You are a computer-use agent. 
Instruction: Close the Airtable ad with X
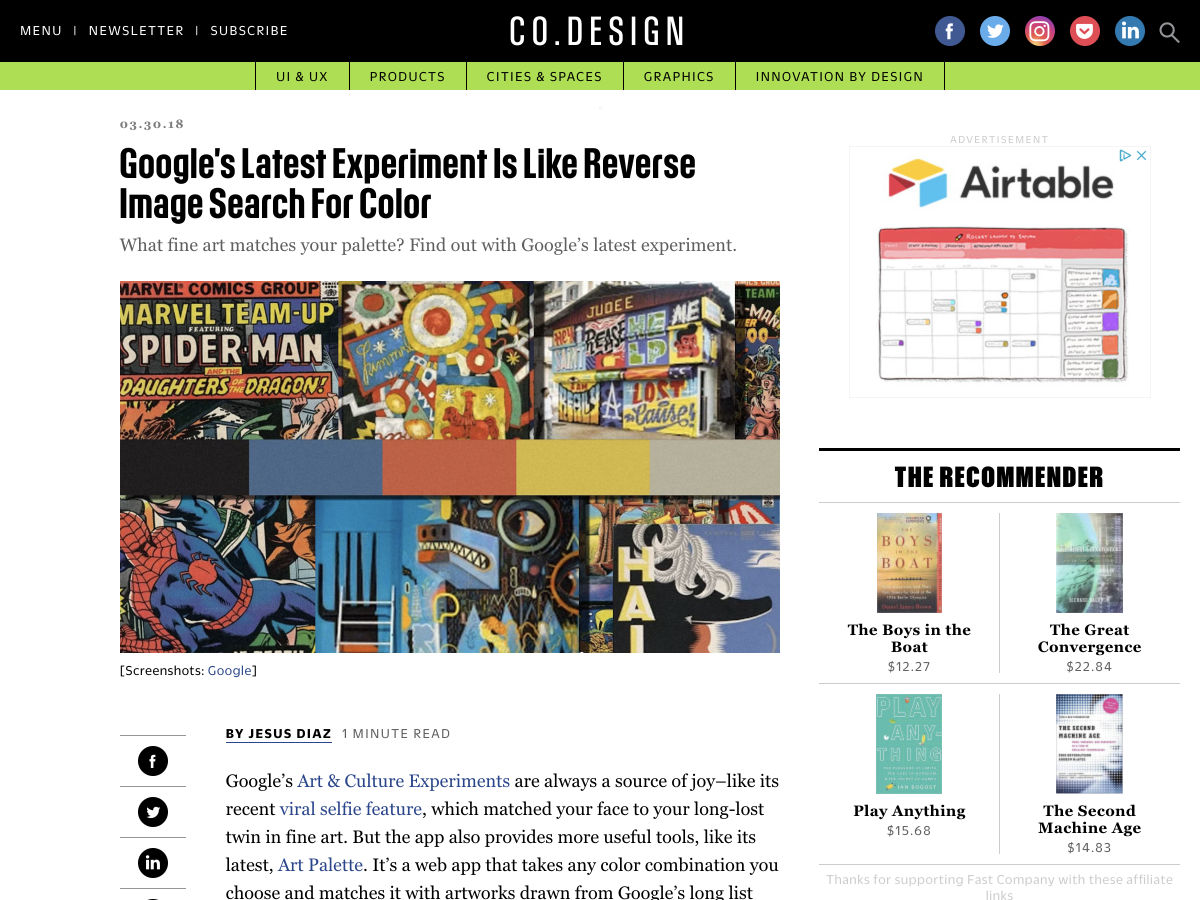1141,156
